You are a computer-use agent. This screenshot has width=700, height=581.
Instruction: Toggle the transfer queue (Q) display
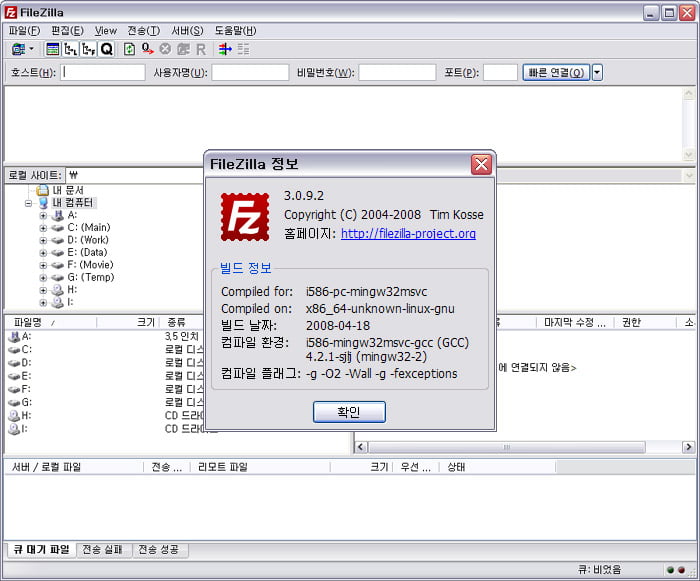(106, 49)
